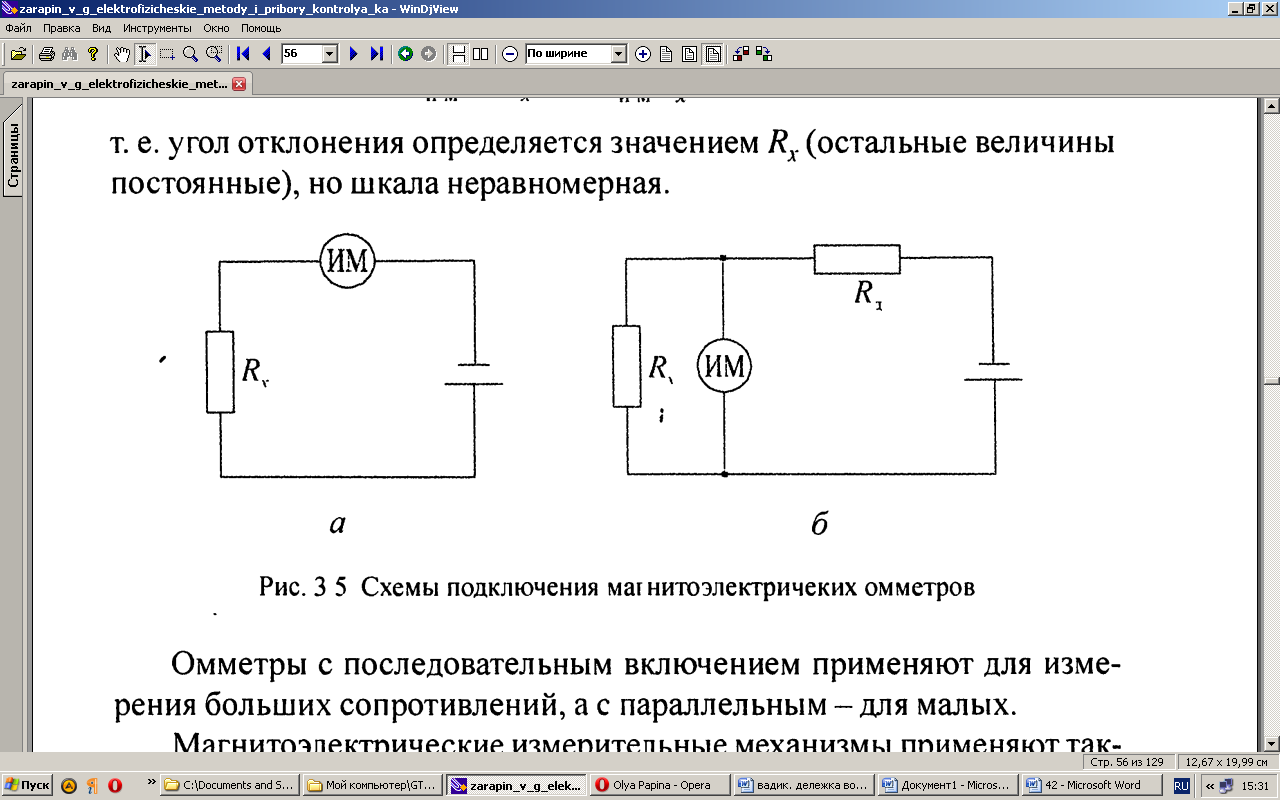Viewport: 1280px width, 800px height.
Task: Select the Hand drag tool
Action: (122, 54)
